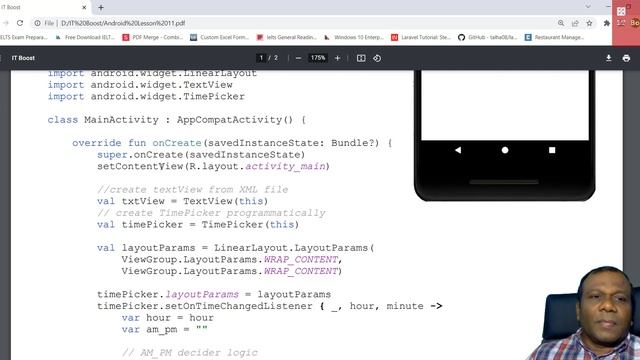640x360 pixels.
Task: Zoom out the PDF with the minus button
Action: (298, 58)
